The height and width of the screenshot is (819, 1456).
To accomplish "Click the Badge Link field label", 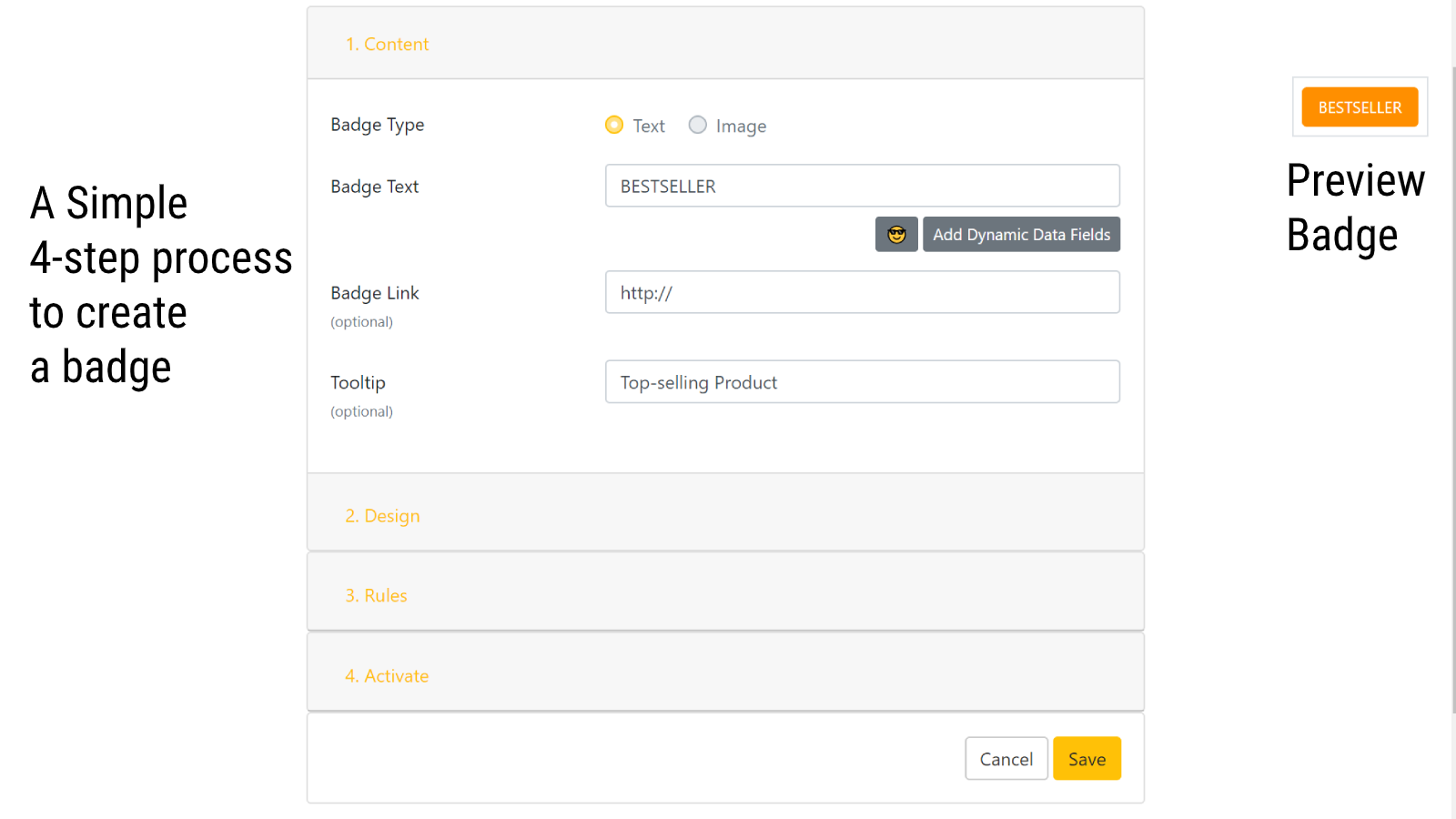I will 375,293.
